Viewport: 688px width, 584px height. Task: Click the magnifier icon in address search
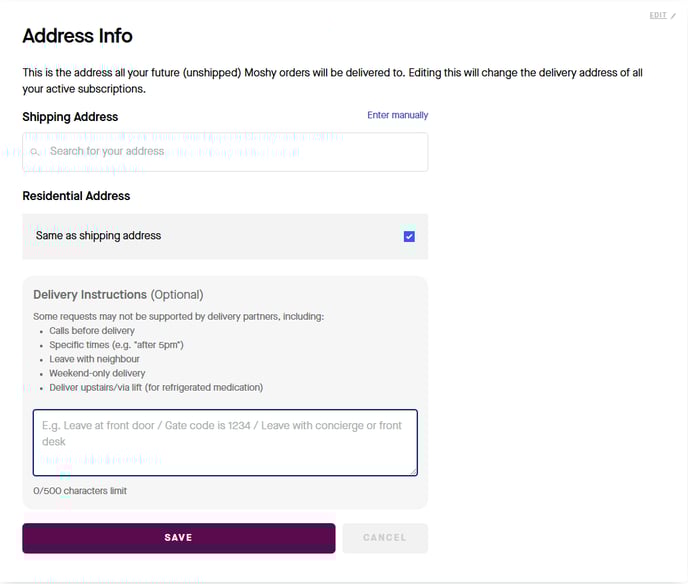coord(35,152)
